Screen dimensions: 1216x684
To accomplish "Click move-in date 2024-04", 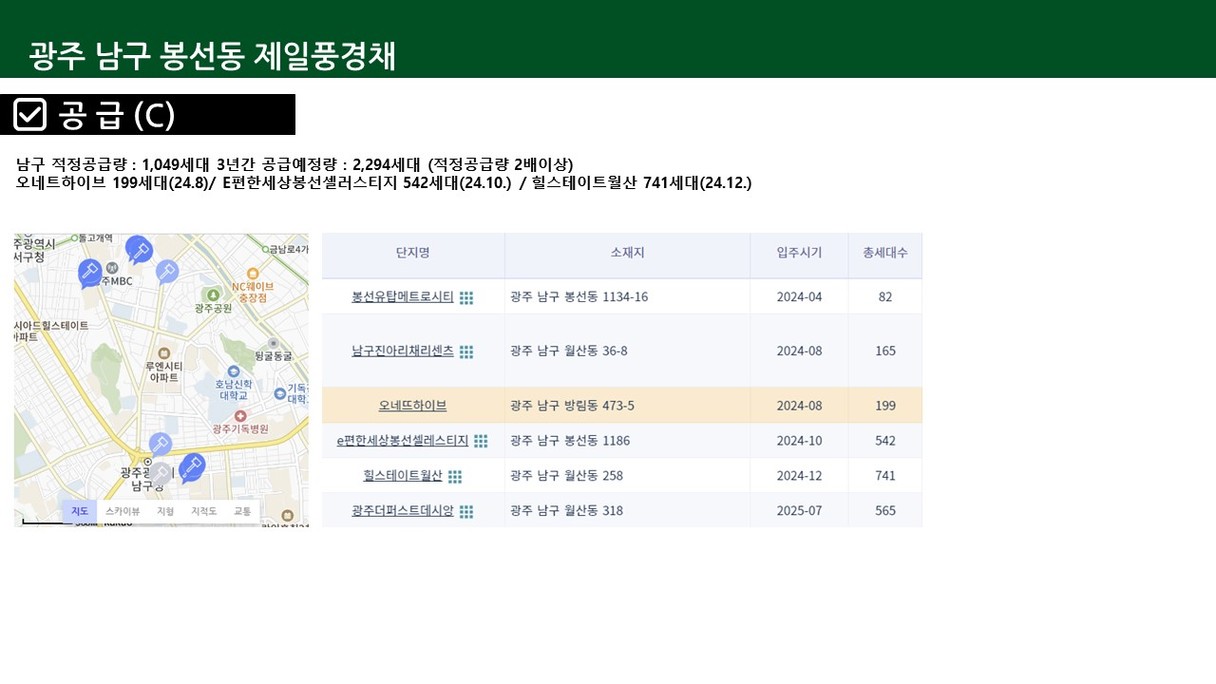I will tap(800, 297).
